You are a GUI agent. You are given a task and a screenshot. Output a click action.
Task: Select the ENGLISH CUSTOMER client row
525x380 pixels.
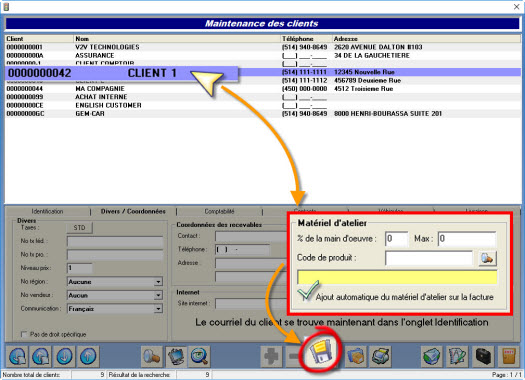coord(262,105)
